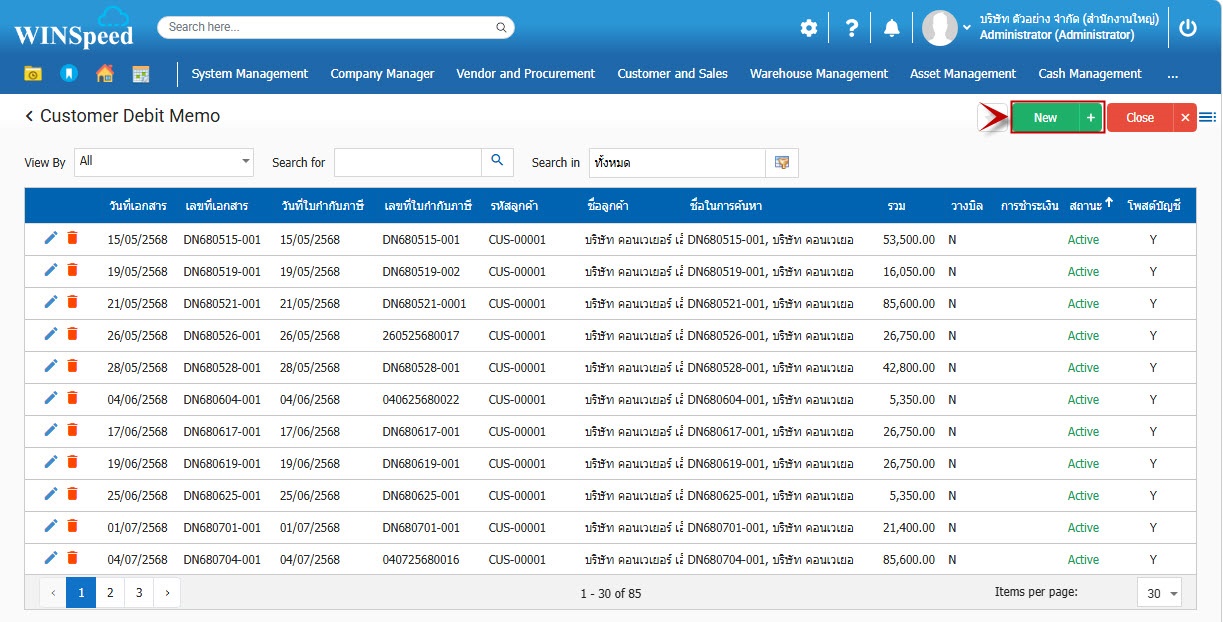
Task: Open the recent history folder icon
Action: pyautogui.click(x=33, y=74)
